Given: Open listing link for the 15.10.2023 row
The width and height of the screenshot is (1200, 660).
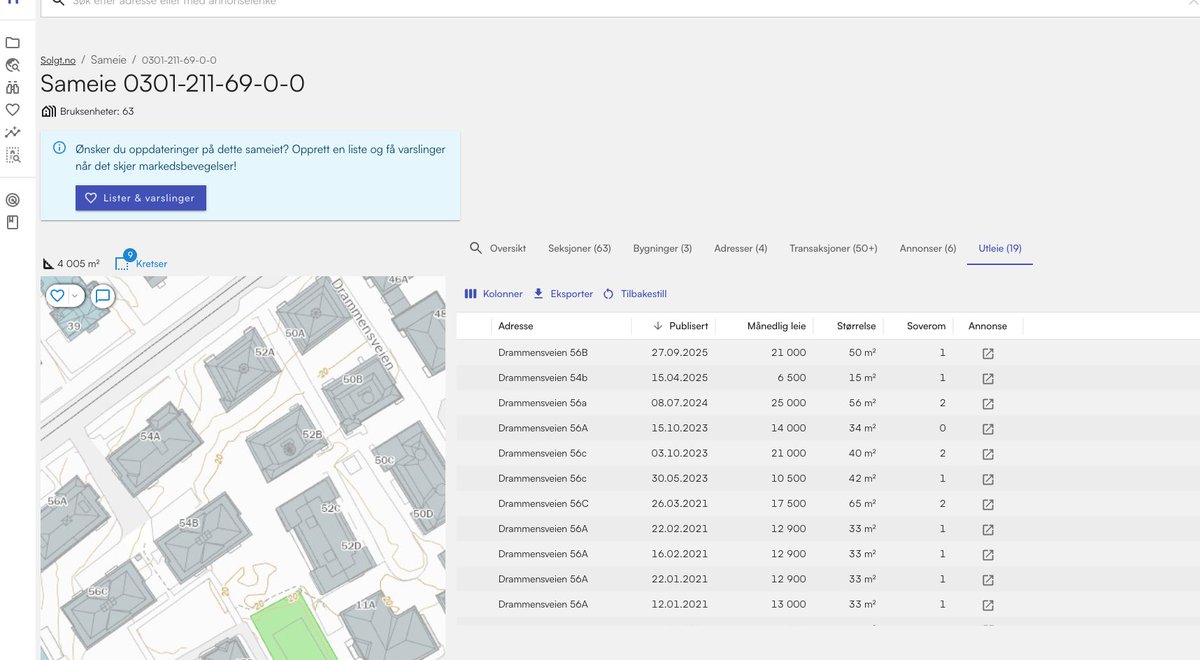Looking at the screenshot, I should [x=988, y=428].
